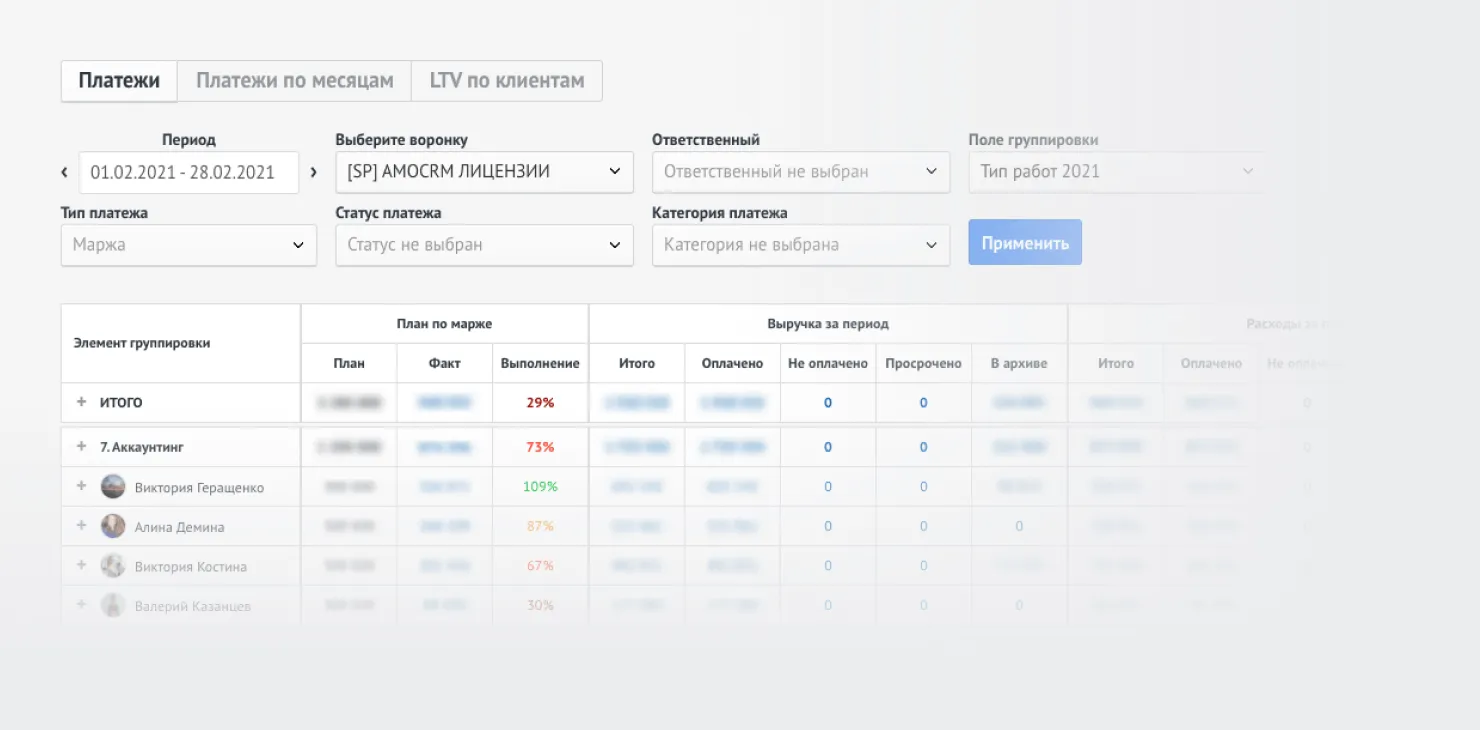Open the Поле группировки dropdown
This screenshot has height=730, width=1480.
tap(1116, 172)
